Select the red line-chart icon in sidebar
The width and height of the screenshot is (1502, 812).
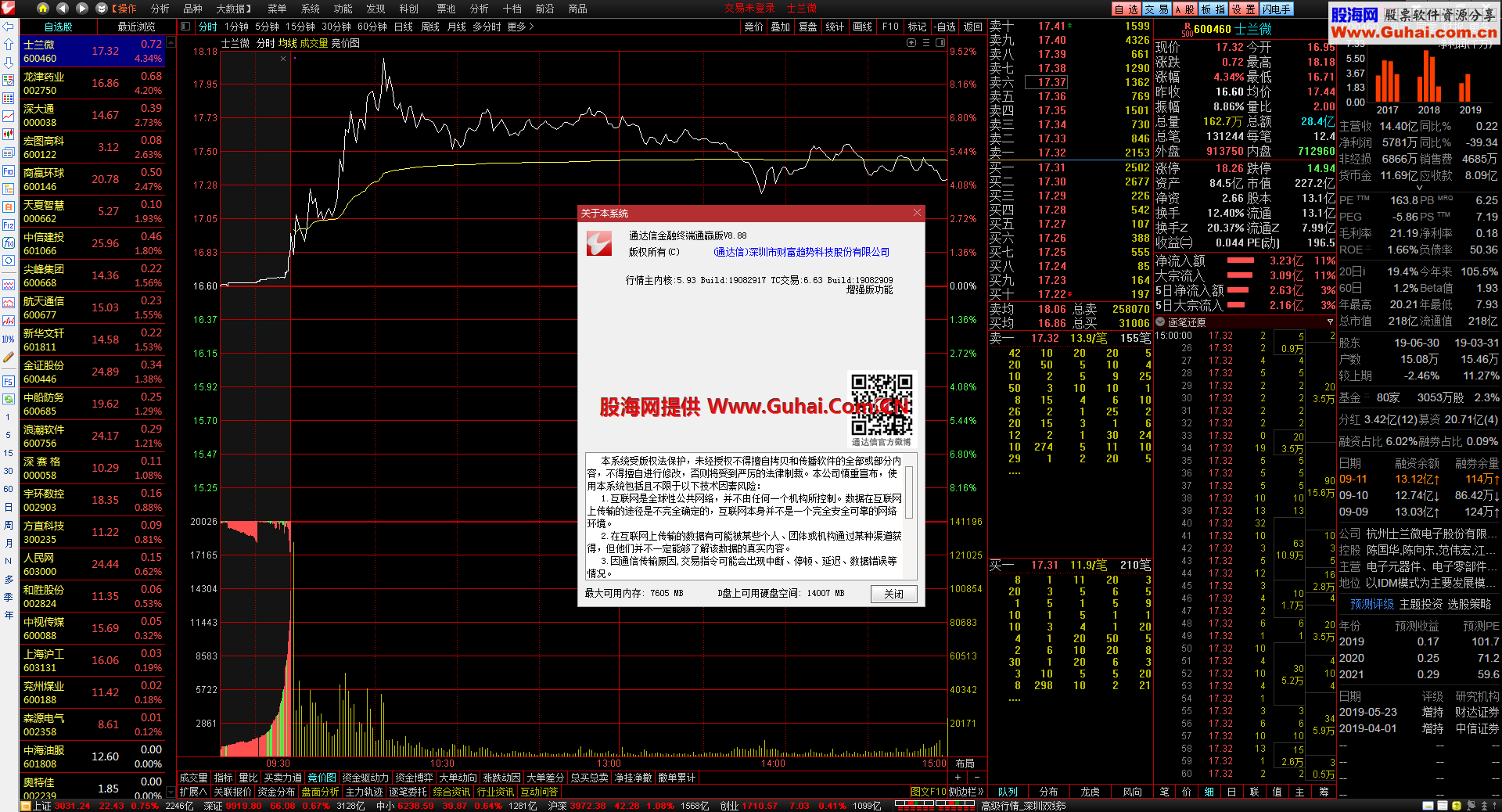point(9,116)
